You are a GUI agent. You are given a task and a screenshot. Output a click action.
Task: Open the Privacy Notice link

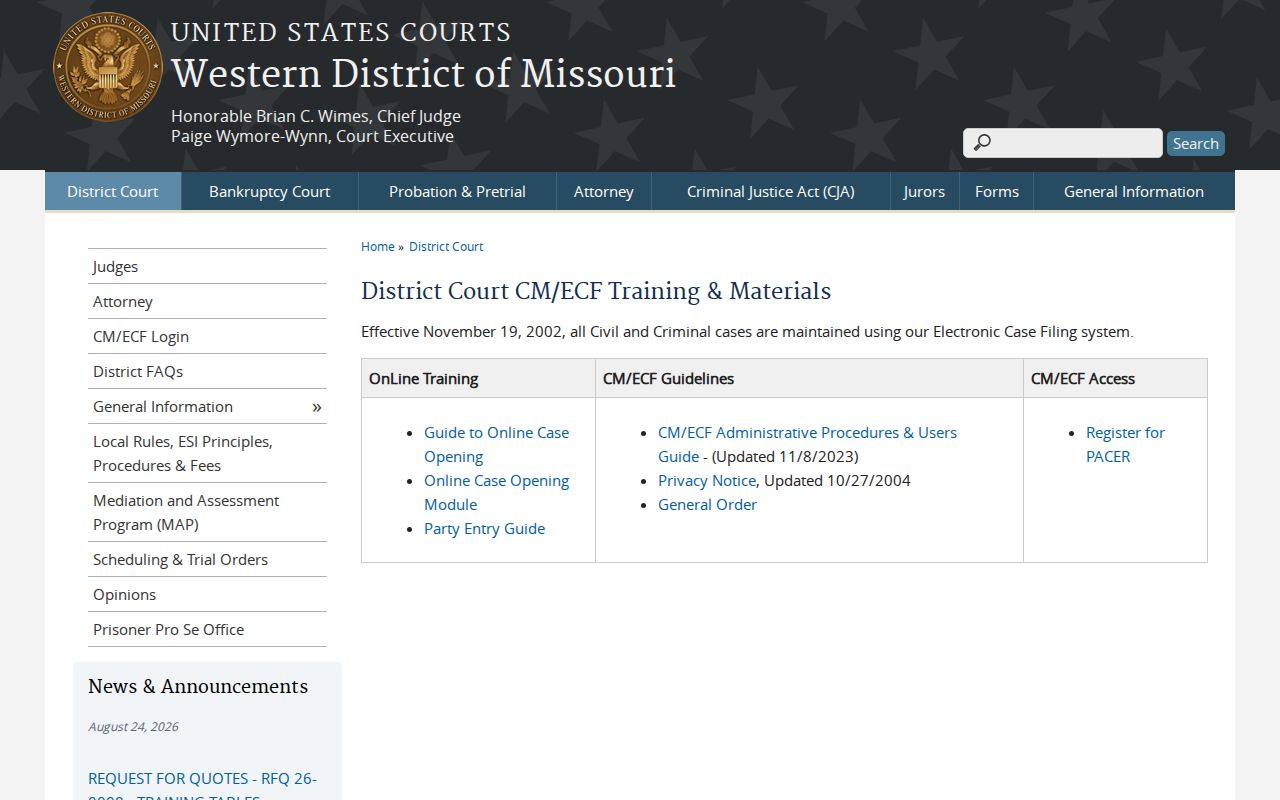tap(707, 480)
